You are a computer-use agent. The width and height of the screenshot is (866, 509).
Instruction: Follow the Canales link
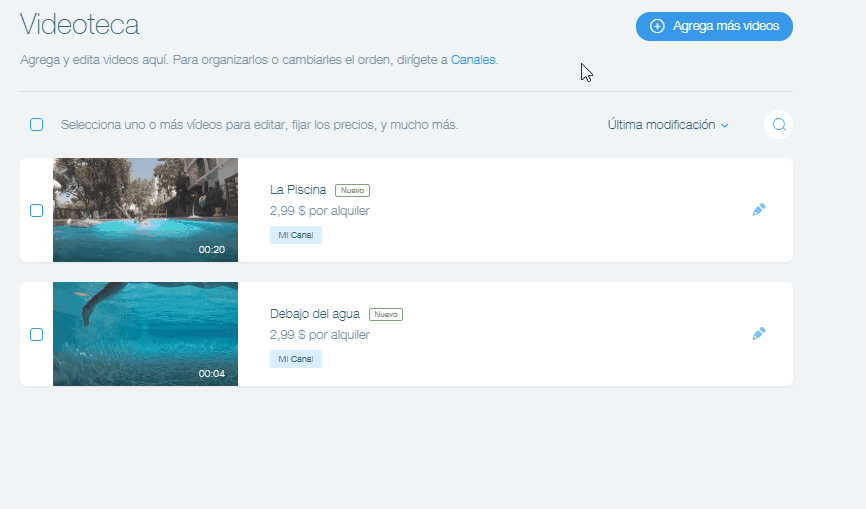pyautogui.click(x=473, y=60)
